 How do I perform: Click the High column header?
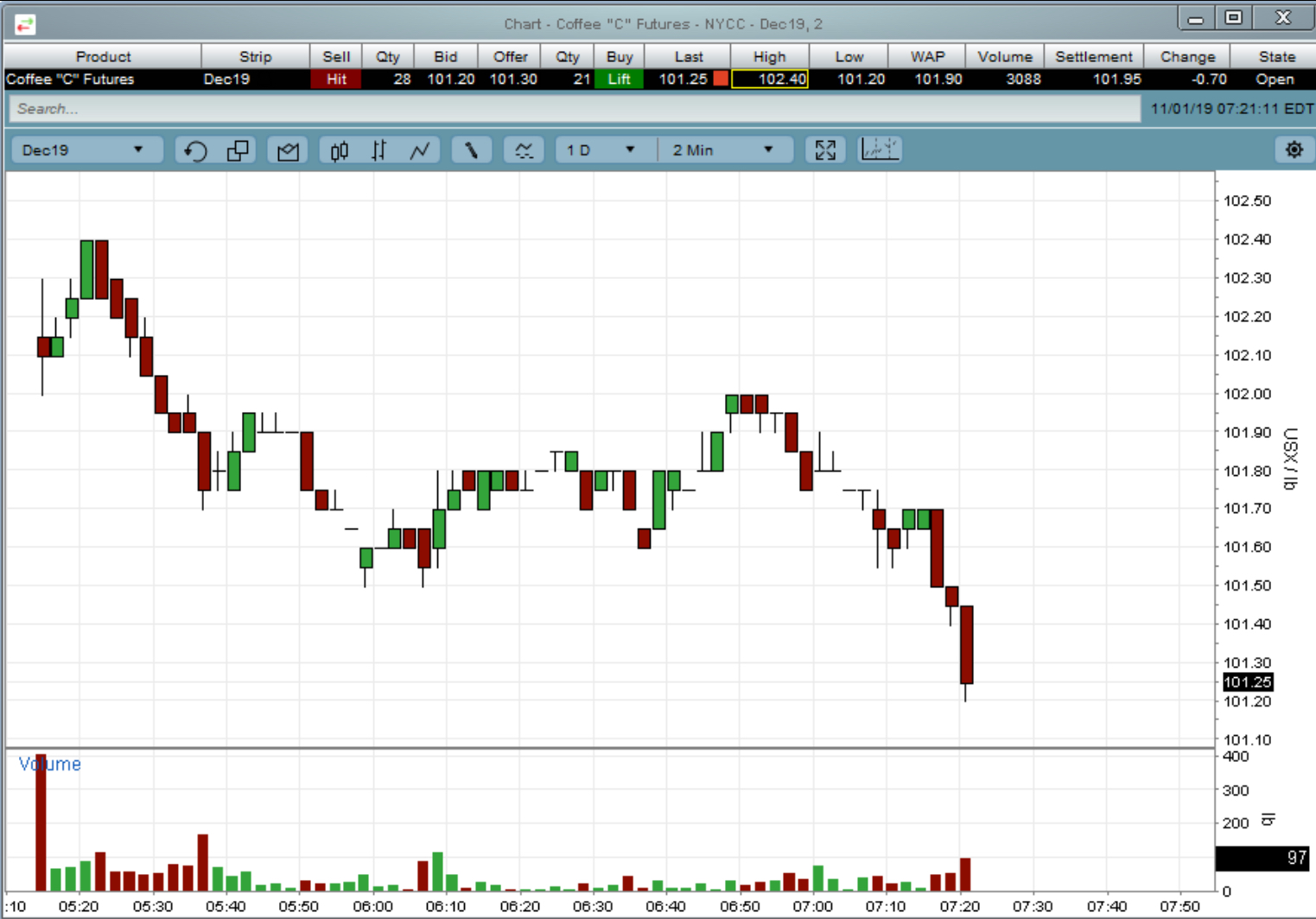769,57
